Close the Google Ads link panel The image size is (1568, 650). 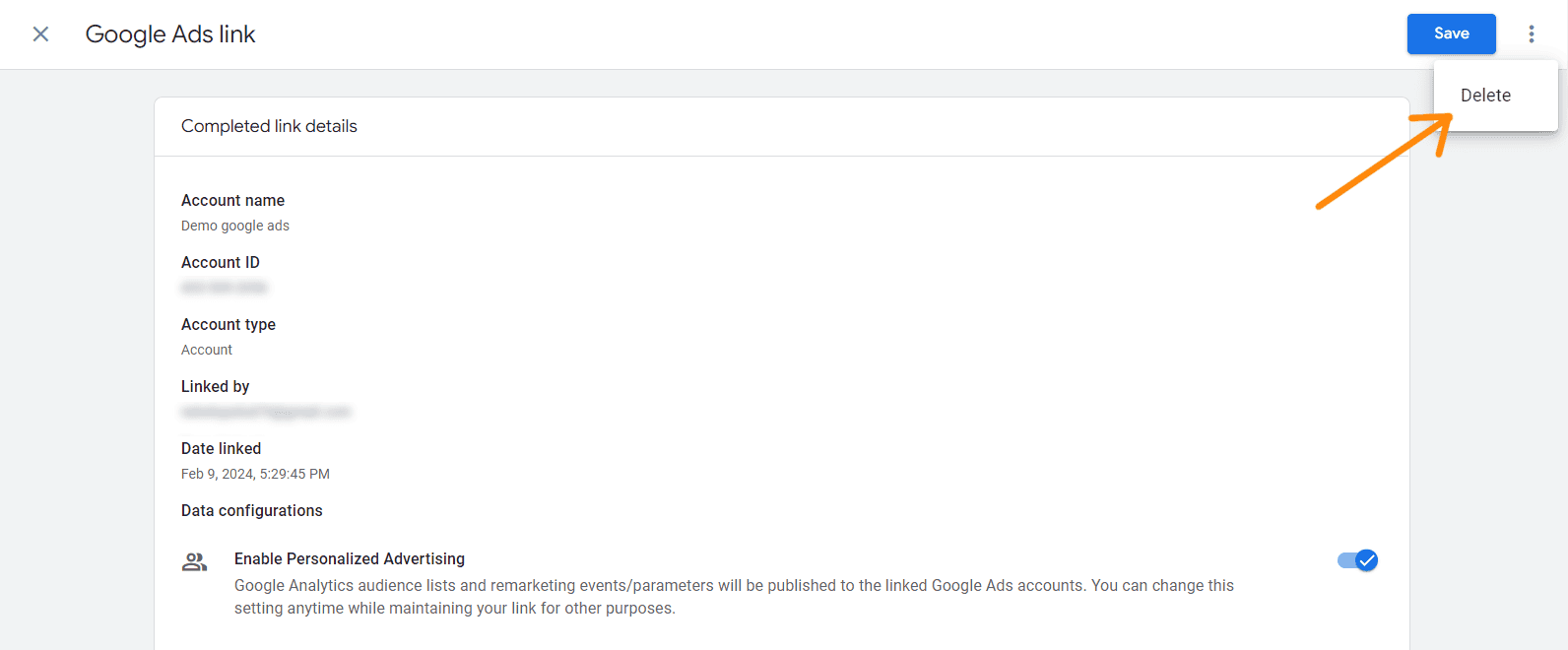40,34
